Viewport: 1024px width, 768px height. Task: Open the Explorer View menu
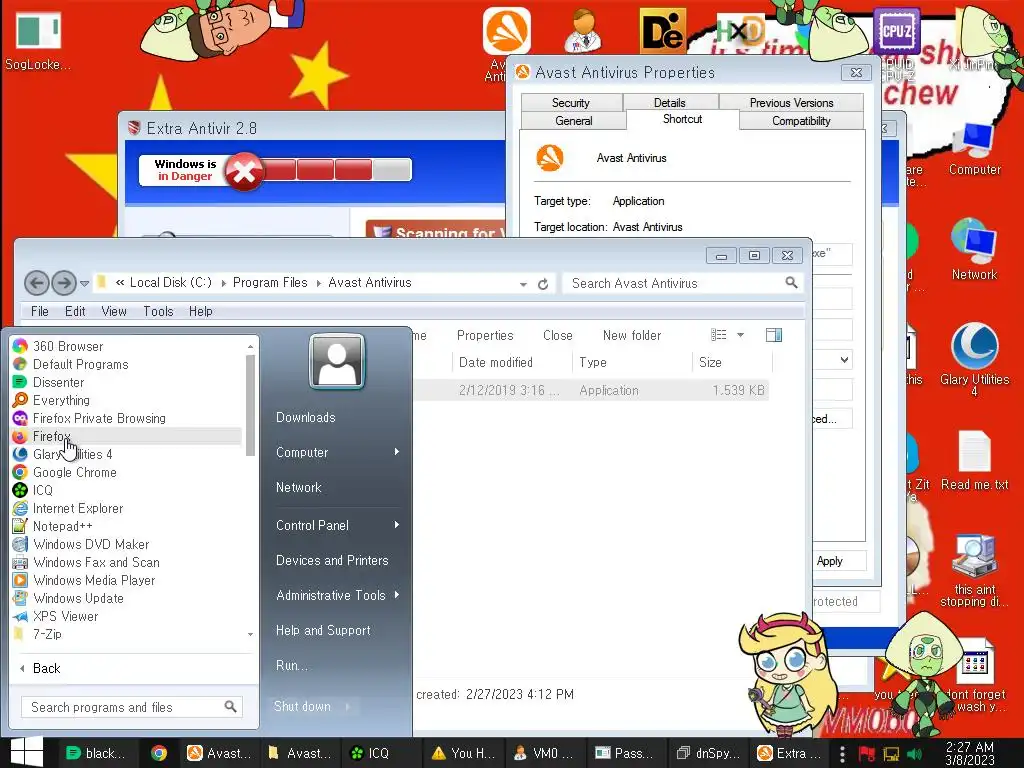click(114, 312)
